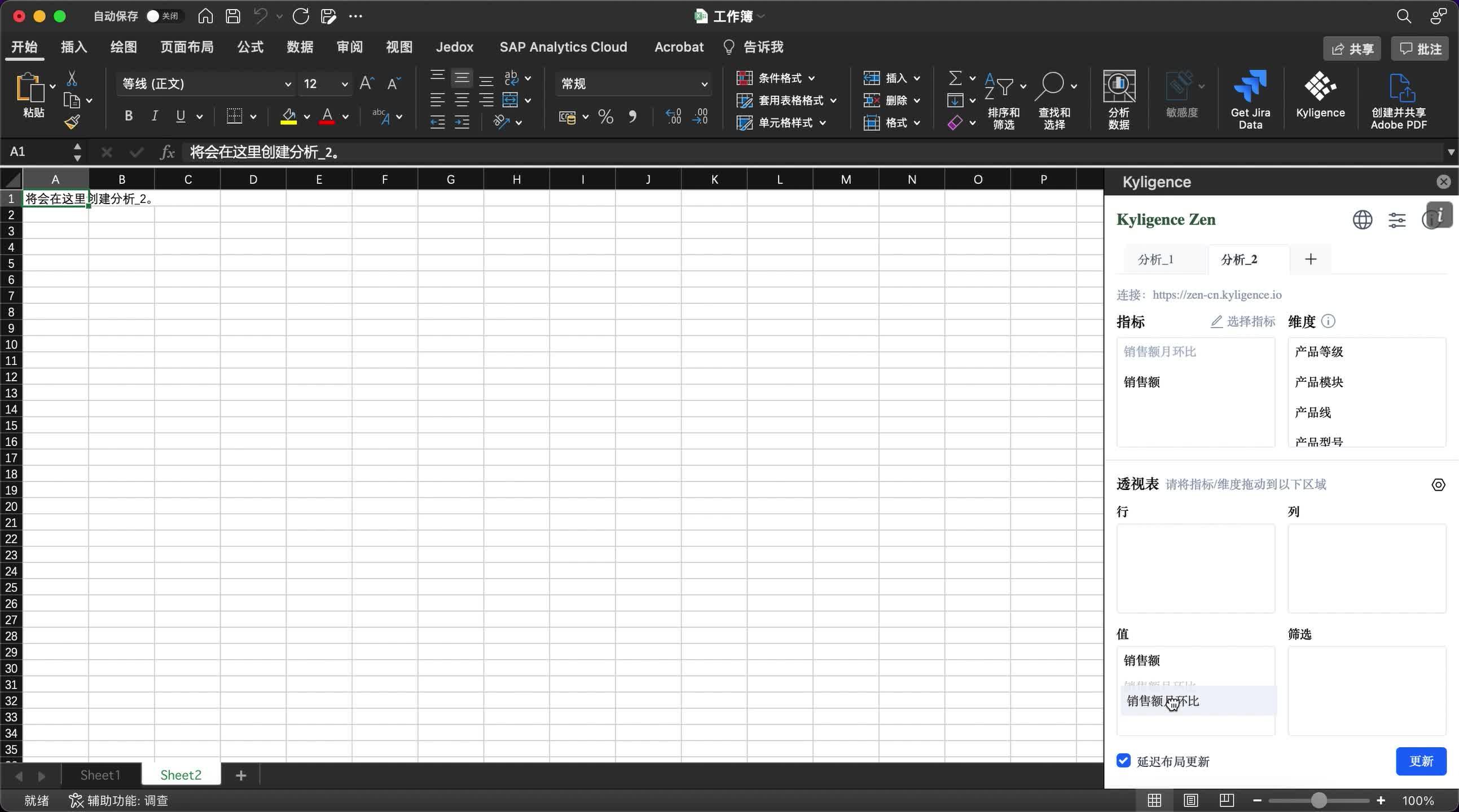Click the format painter brush icon

[x=72, y=122]
